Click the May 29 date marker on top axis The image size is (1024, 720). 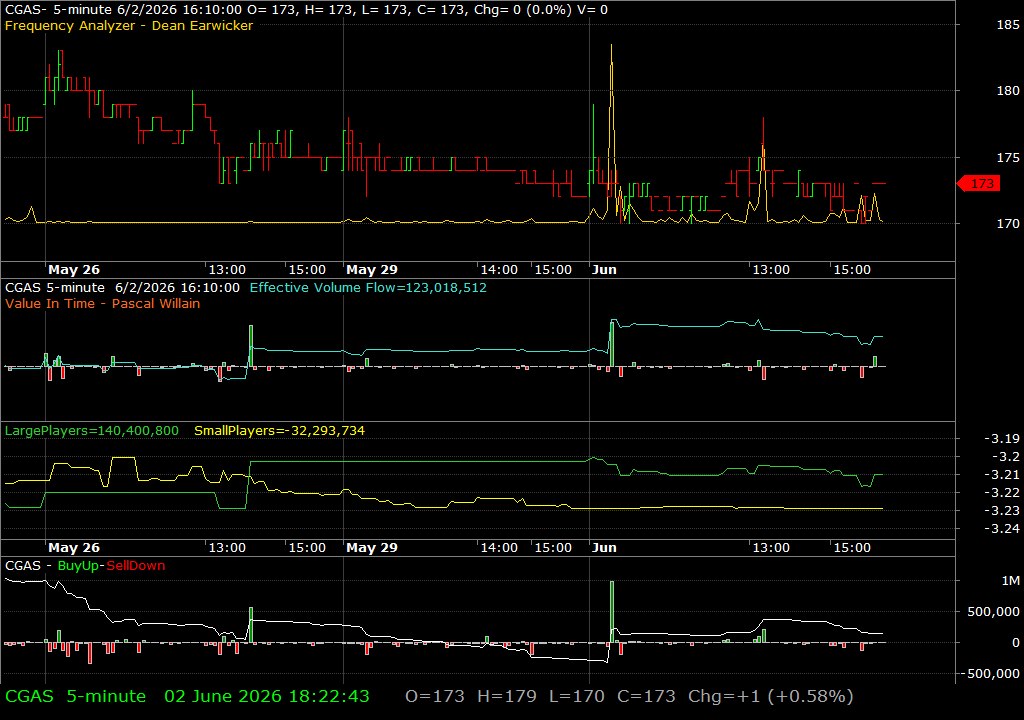pos(372,269)
